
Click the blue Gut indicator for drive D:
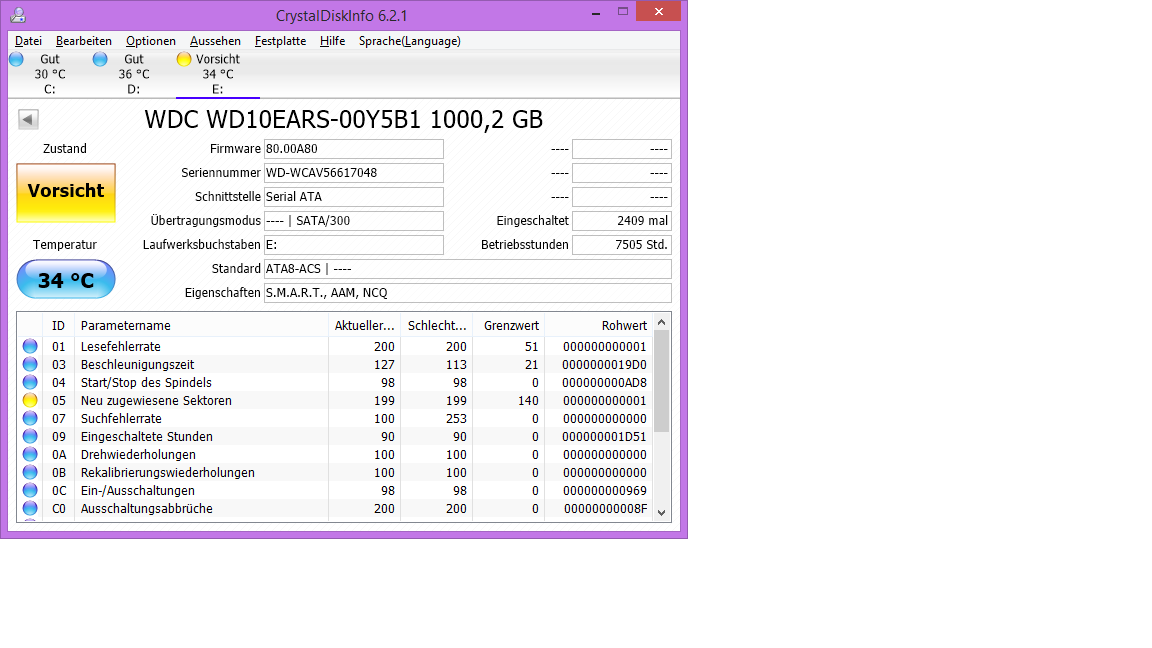pyautogui.click(x=100, y=60)
